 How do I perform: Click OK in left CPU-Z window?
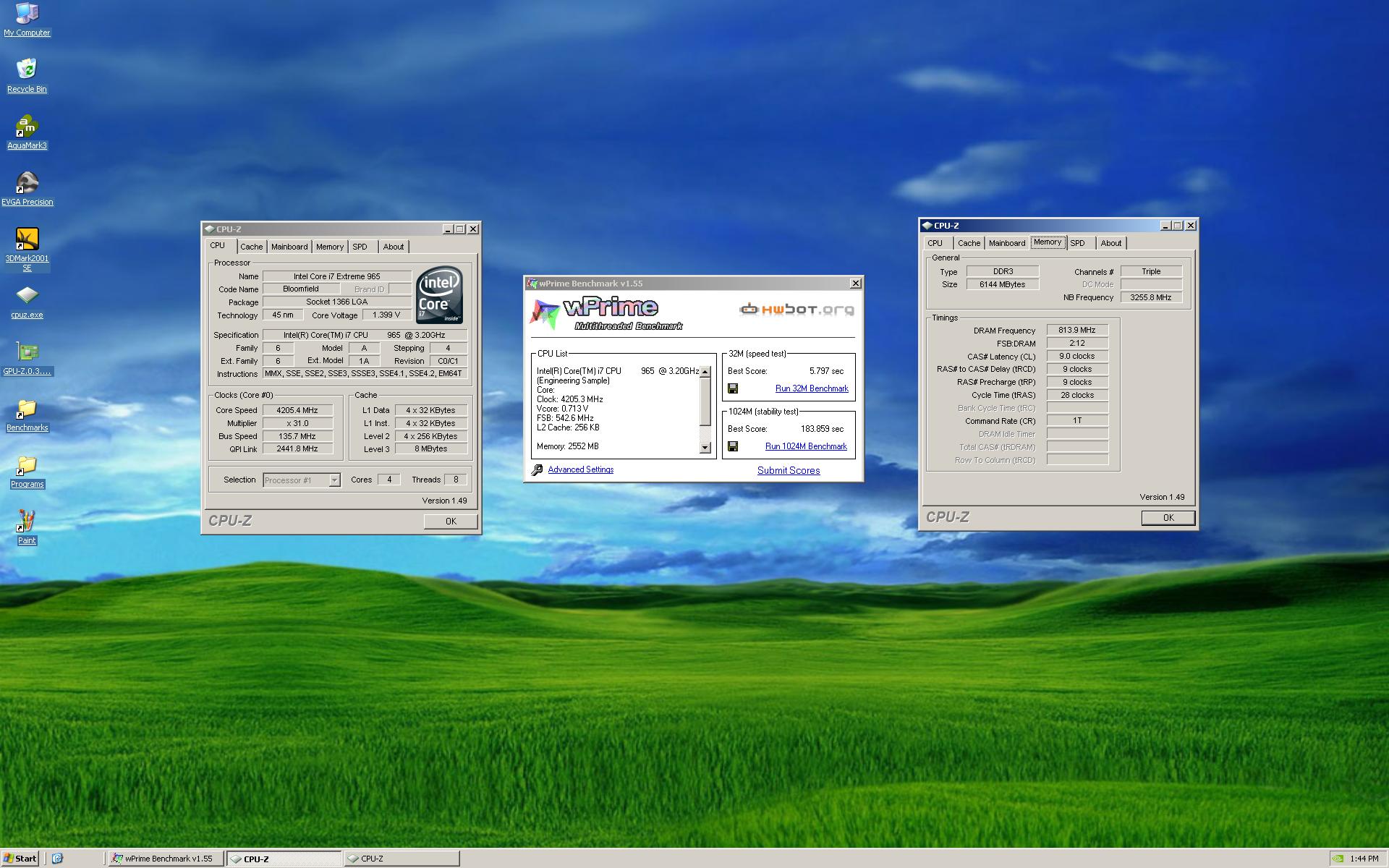point(451,522)
